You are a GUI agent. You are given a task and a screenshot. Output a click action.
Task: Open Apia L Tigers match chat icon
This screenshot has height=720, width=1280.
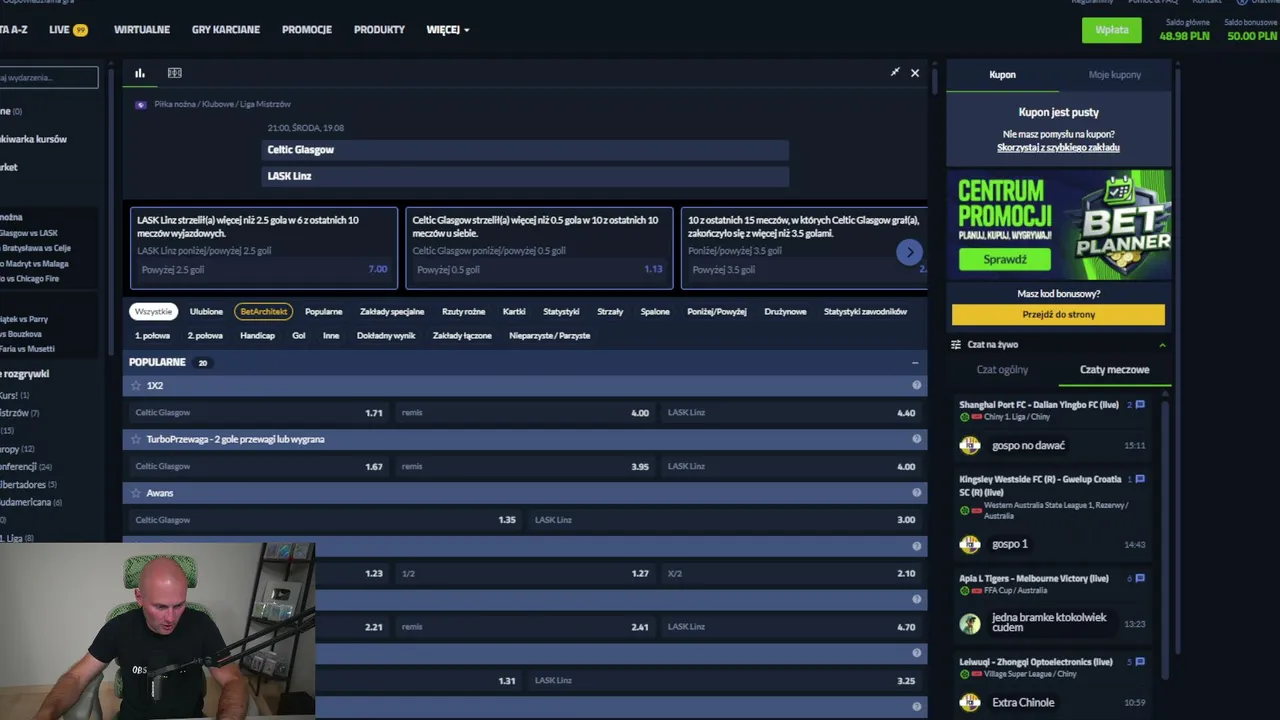1139,578
